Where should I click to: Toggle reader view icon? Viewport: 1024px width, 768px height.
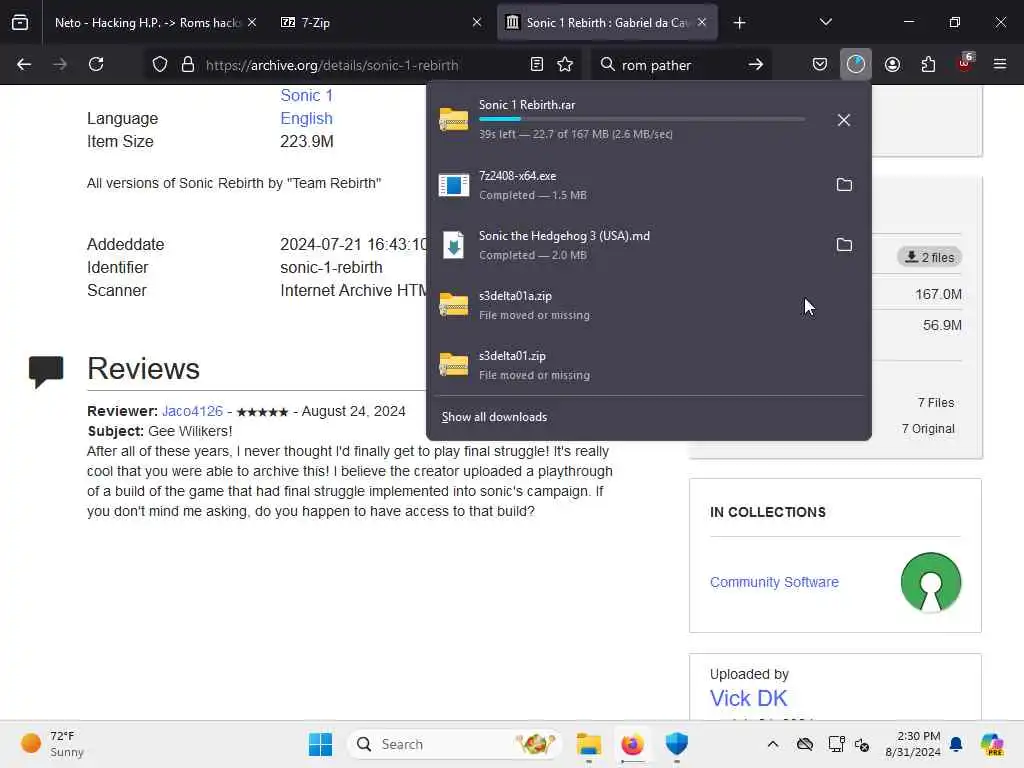pyautogui.click(x=537, y=65)
